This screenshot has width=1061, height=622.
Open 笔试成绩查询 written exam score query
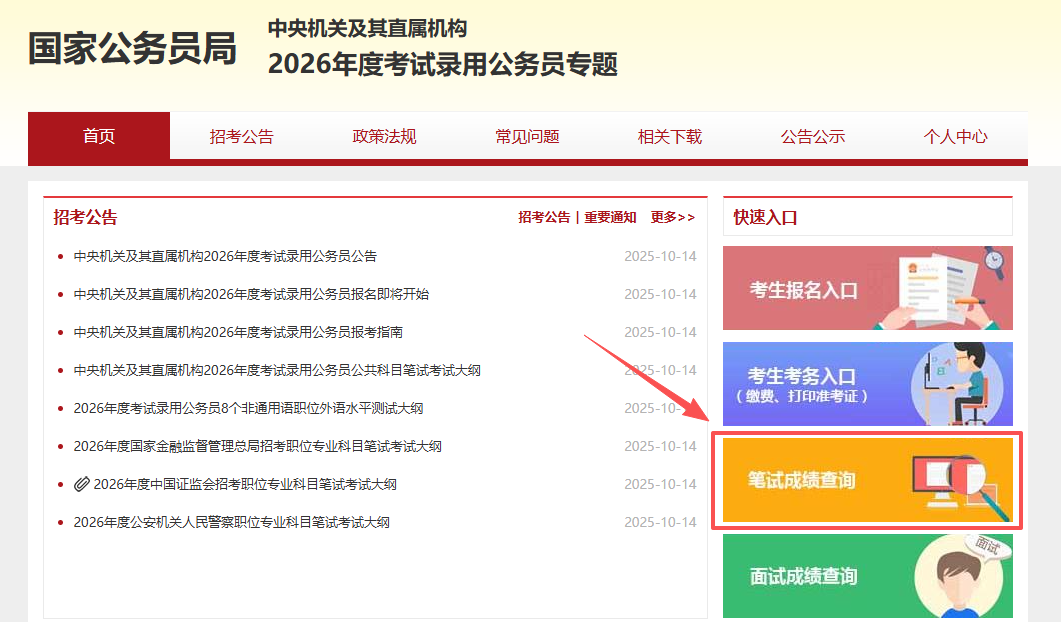click(x=866, y=480)
